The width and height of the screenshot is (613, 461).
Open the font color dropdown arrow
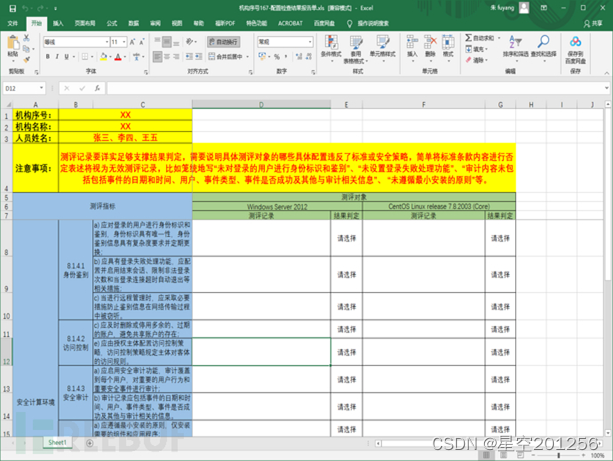(125, 57)
